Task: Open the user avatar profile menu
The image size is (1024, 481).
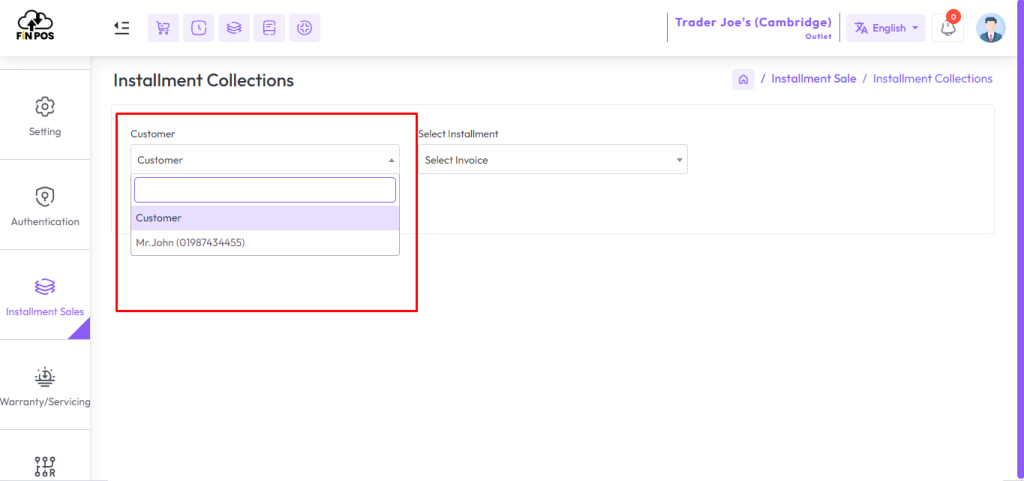Action: [991, 28]
